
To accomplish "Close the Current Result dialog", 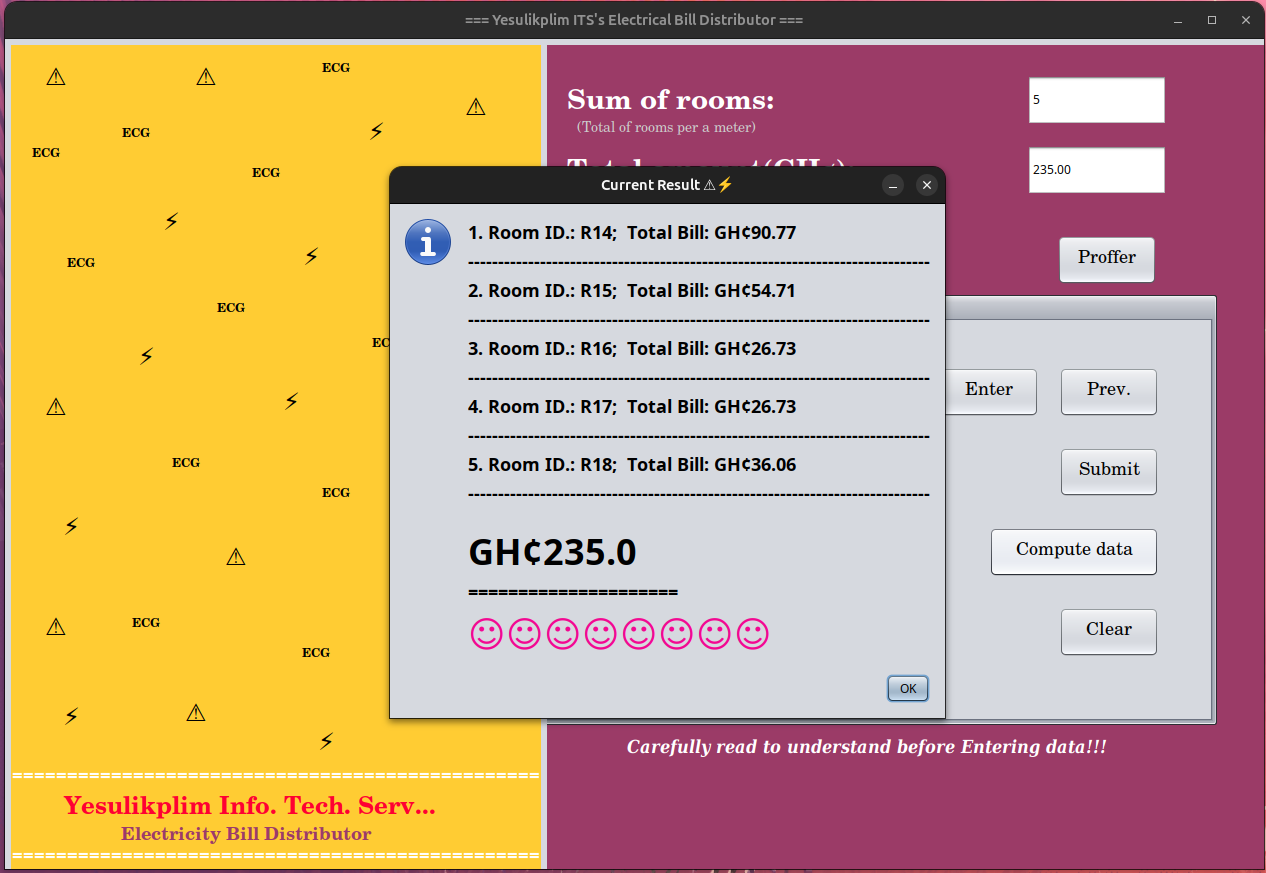I will (926, 185).
